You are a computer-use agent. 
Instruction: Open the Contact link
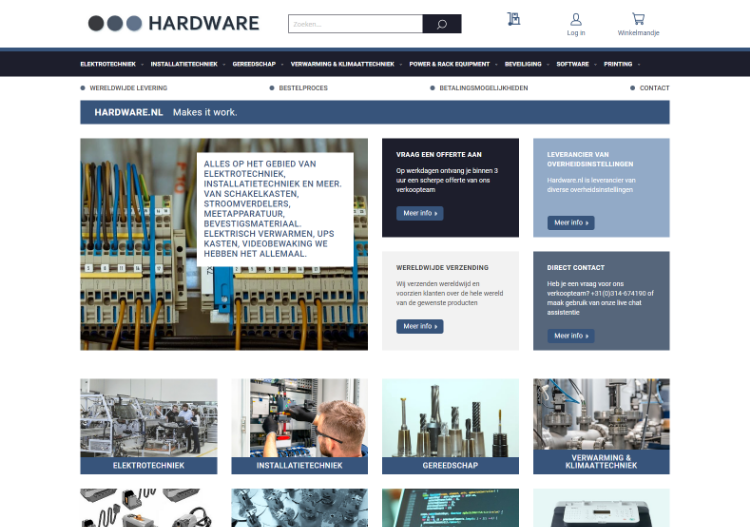point(654,88)
